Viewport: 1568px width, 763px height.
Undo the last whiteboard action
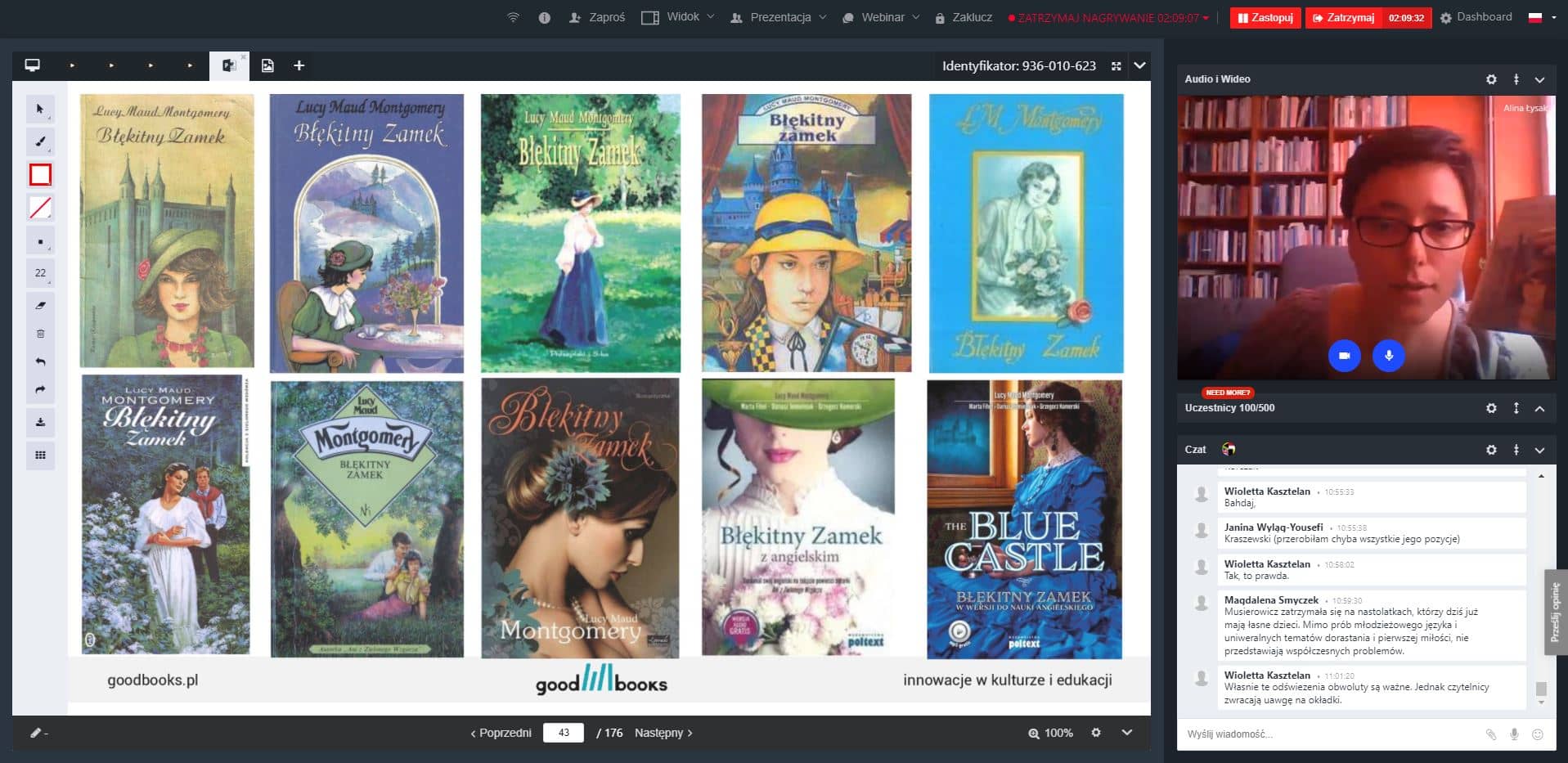(x=40, y=361)
